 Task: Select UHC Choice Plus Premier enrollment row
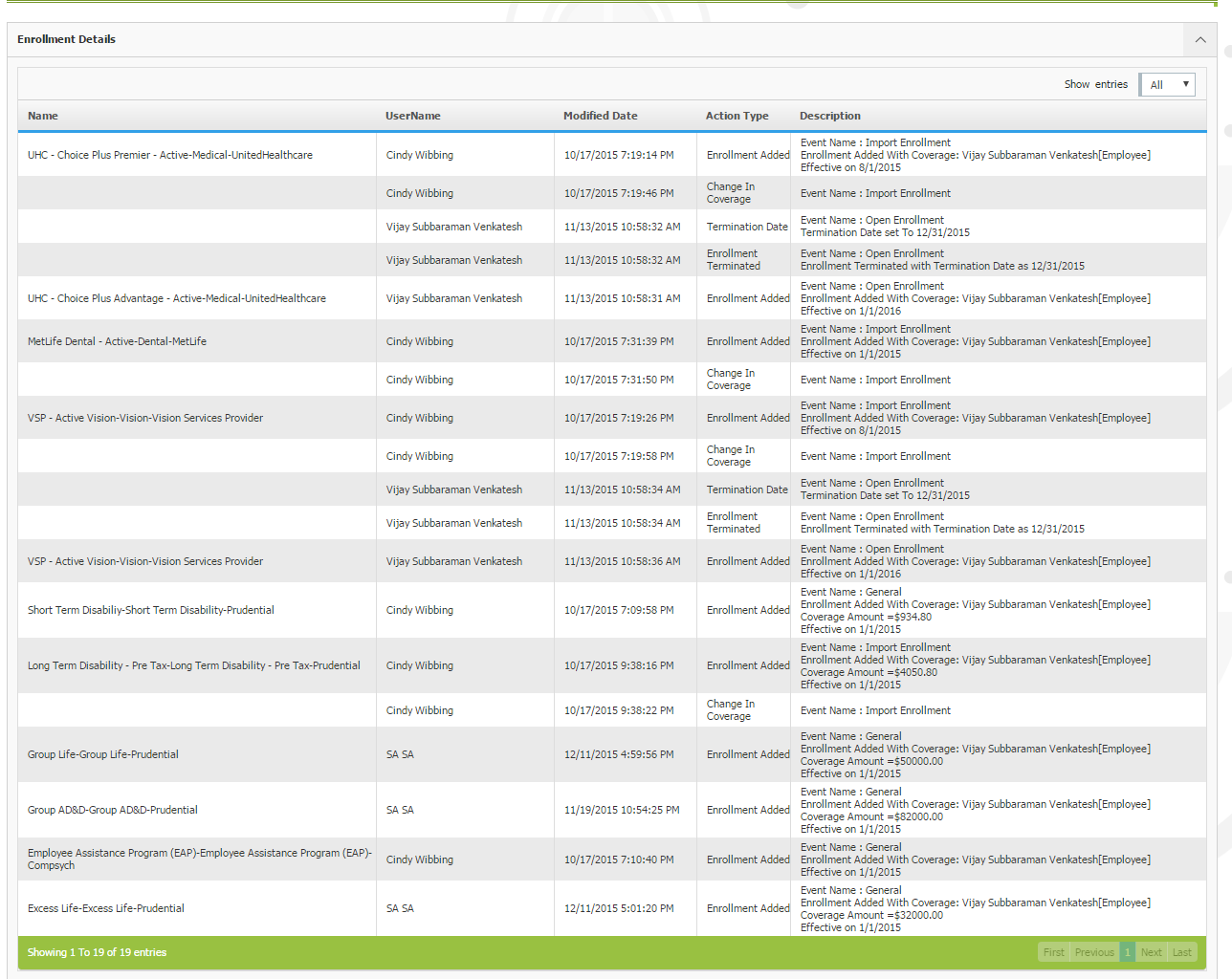click(x=169, y=155)
